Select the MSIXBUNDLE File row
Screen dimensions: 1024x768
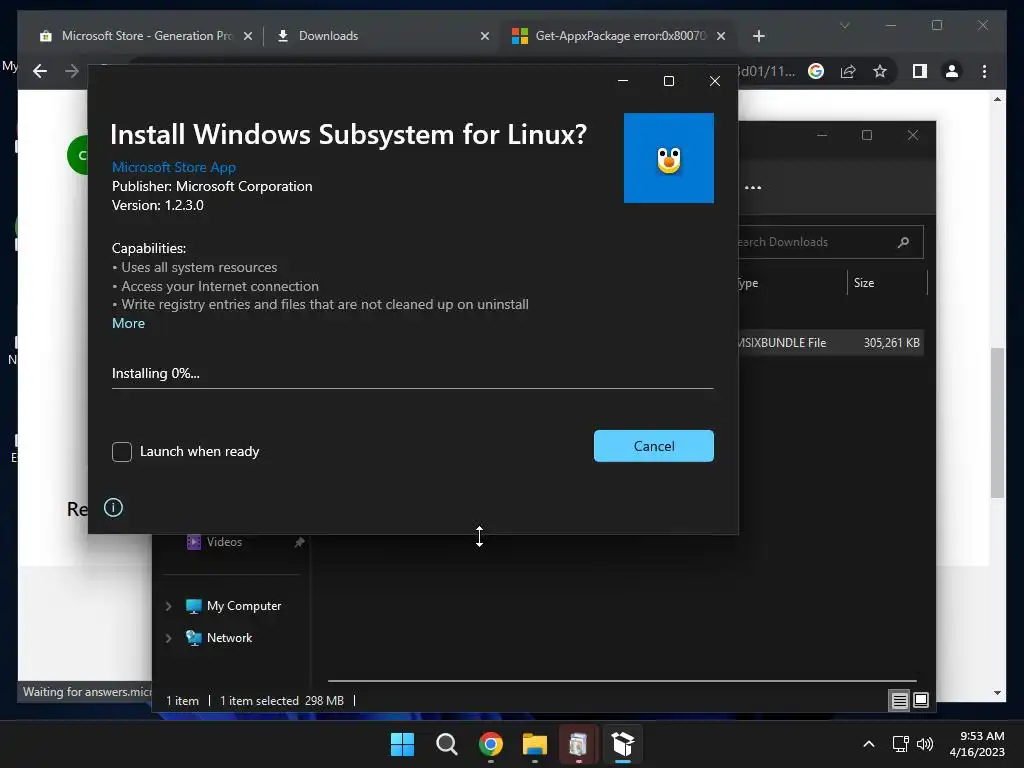pyautogui.click(x=830, y=343)
